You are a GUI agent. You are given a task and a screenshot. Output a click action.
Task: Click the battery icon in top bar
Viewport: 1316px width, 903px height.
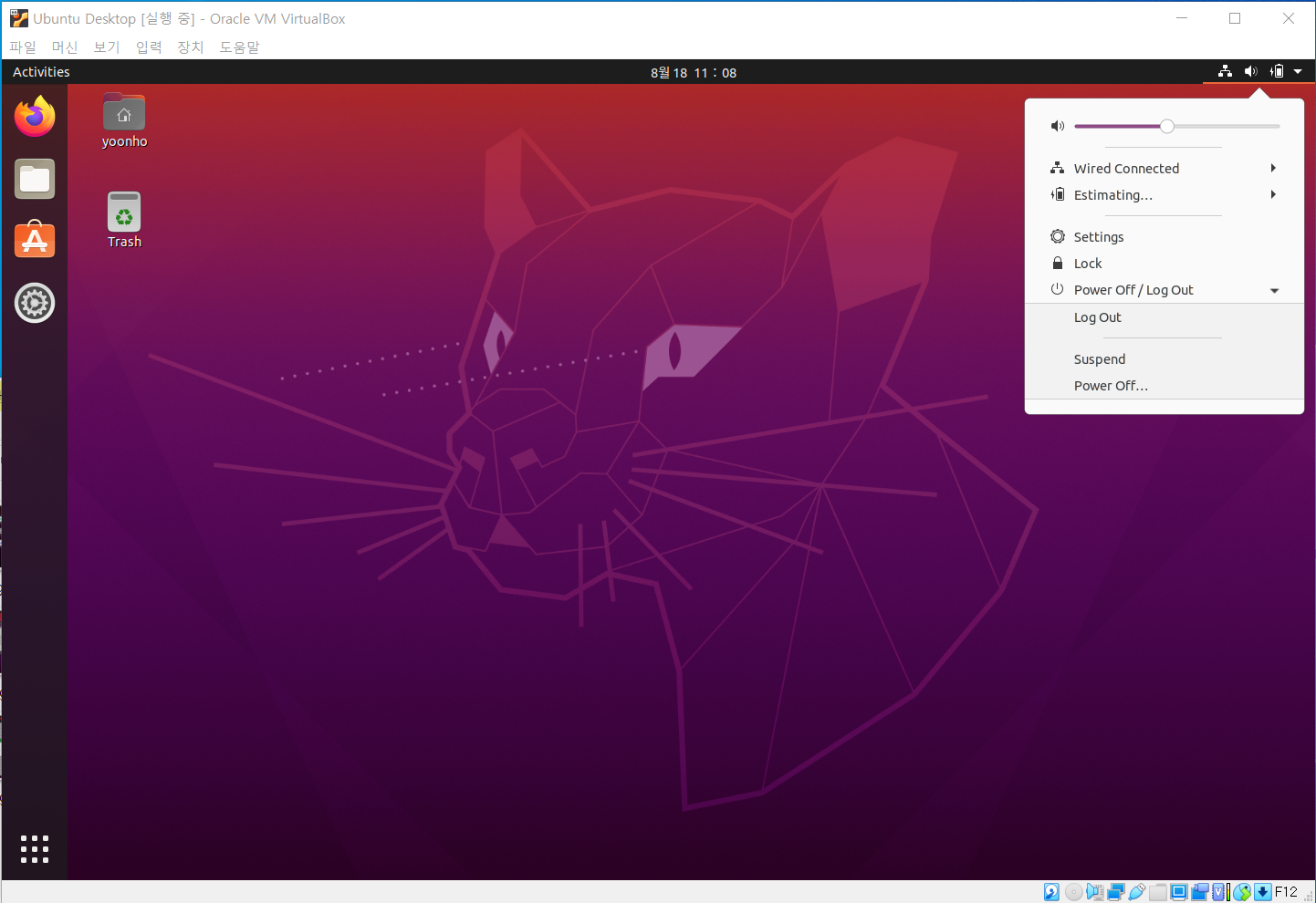click(x=1277, y=71)
